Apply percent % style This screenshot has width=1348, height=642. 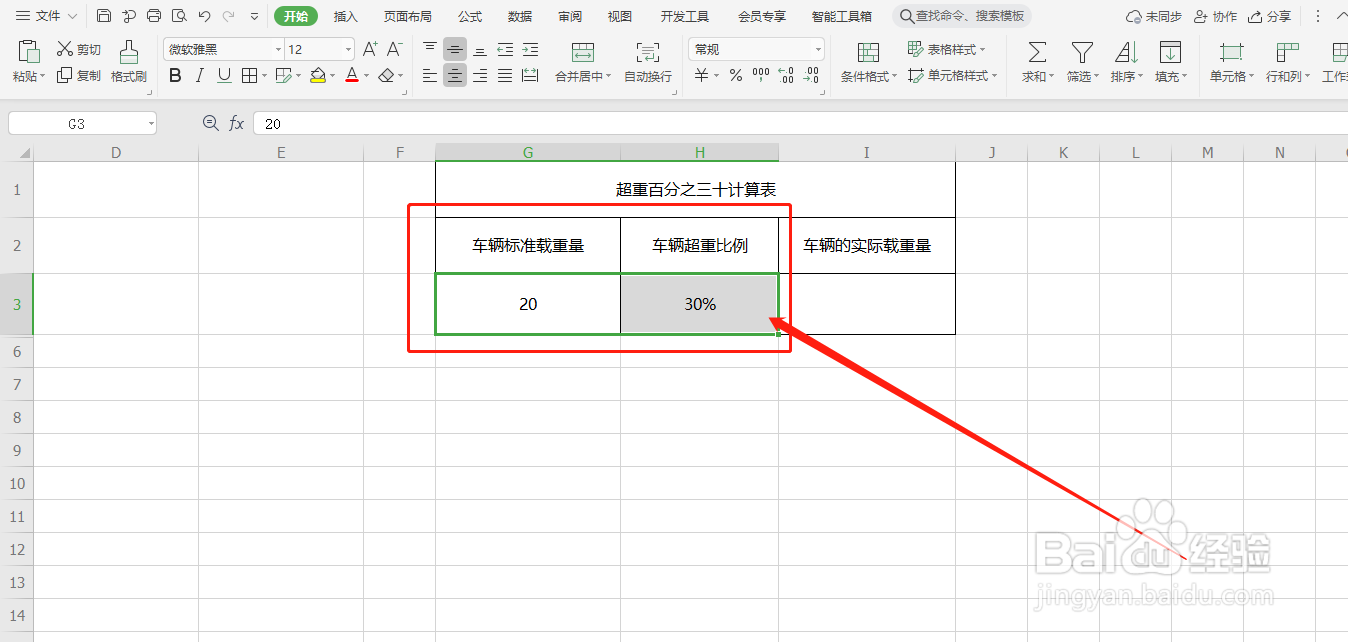point(735,75)
